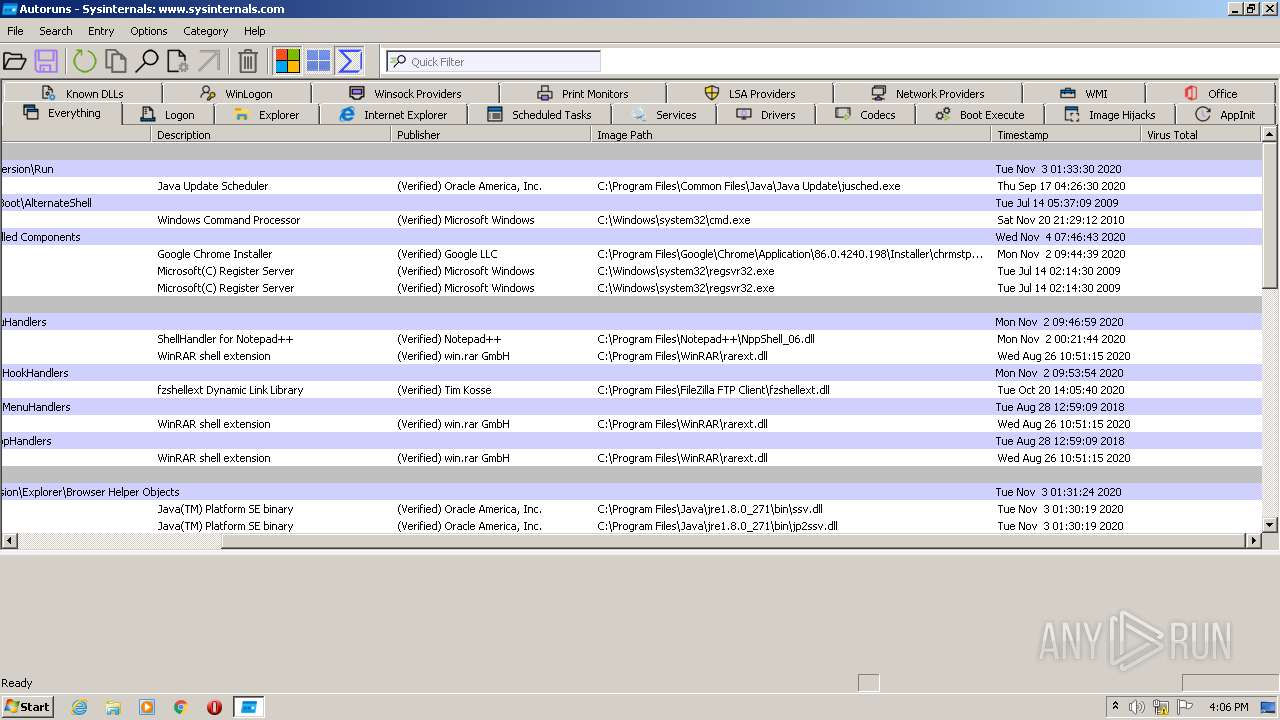1280x720 pixels.
Task: Click the volume speaker tray icon
Action: tap(1136, 707)
